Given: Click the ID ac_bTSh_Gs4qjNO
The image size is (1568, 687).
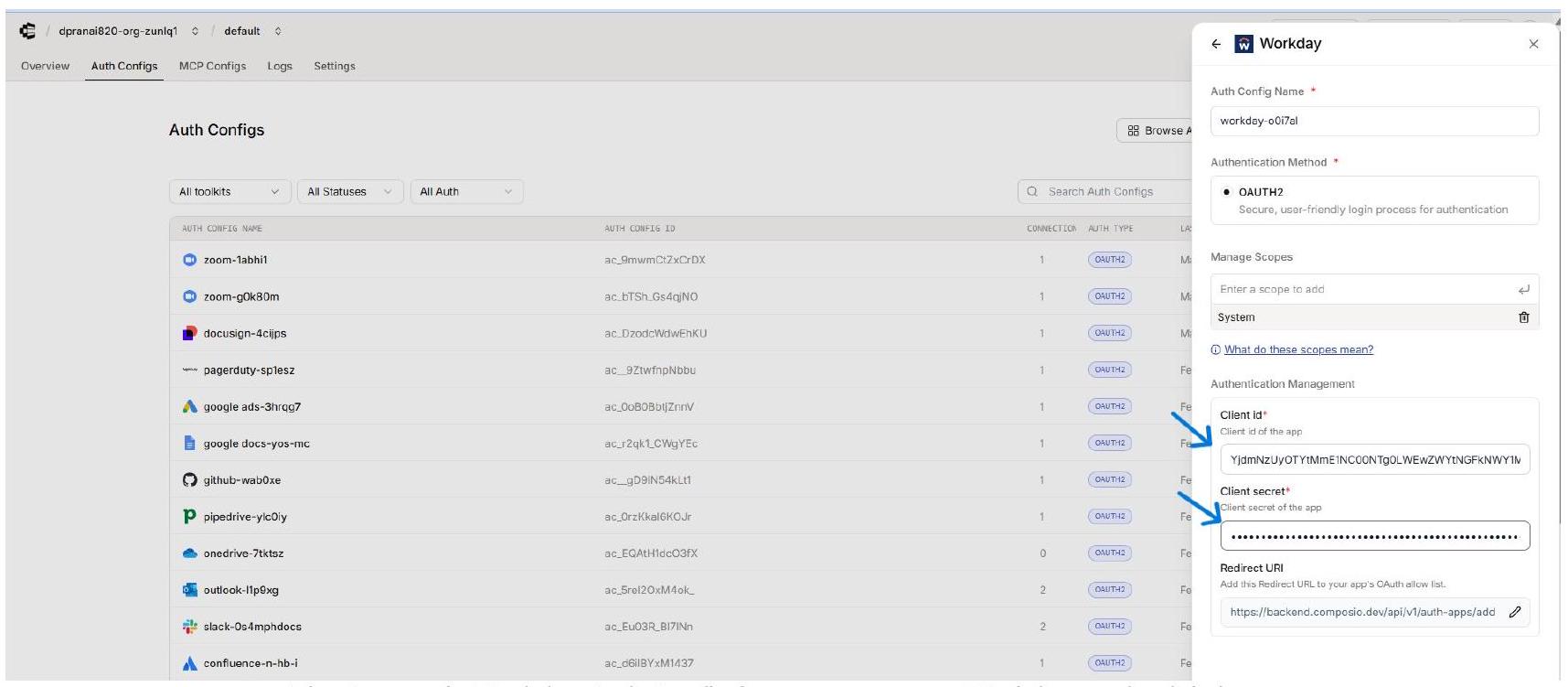Looking at the screenshot, I should point(650,296).
